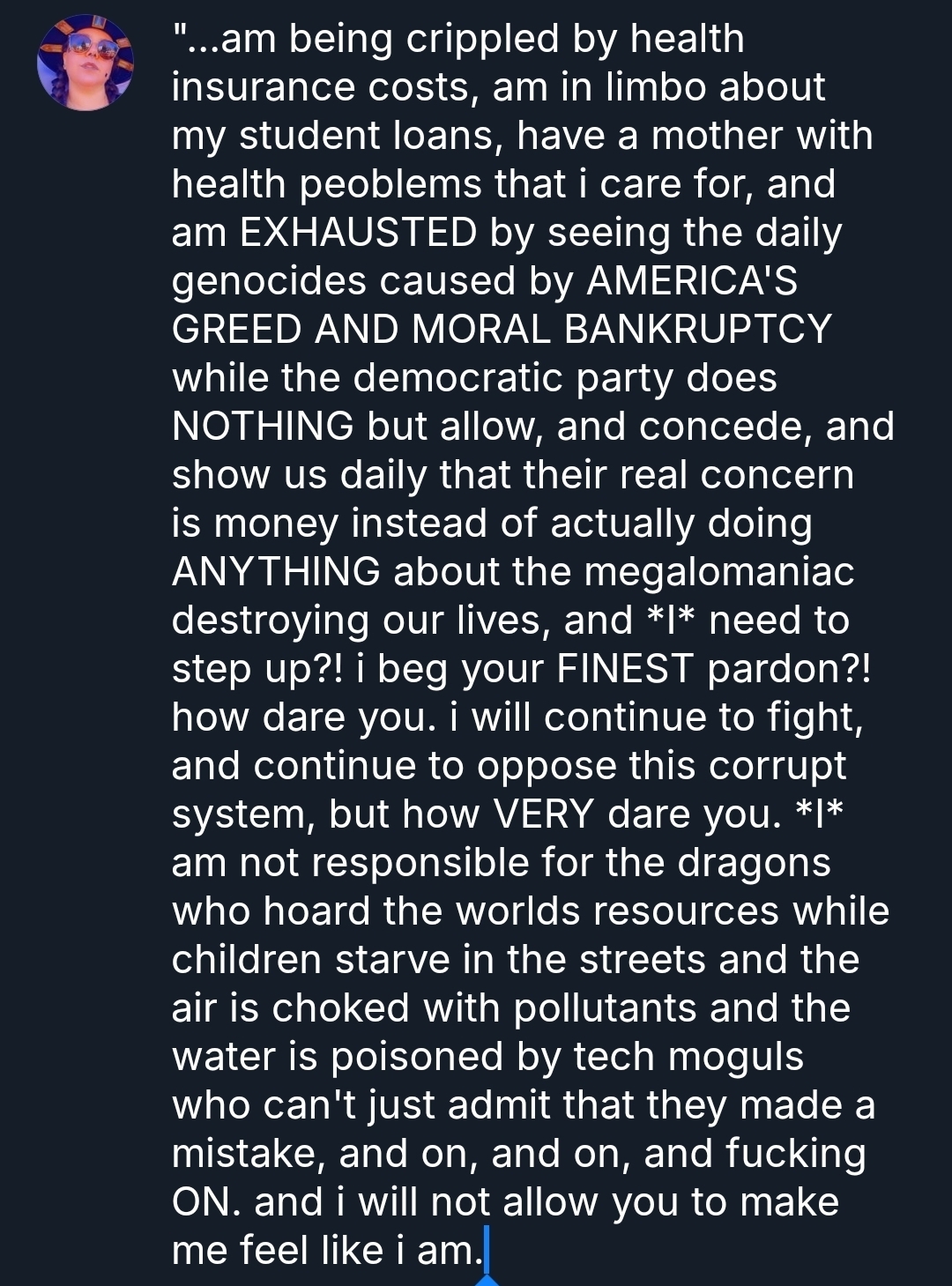Click the word "FINEST" in the post
952x1286 pixels.
coord(624,669)
